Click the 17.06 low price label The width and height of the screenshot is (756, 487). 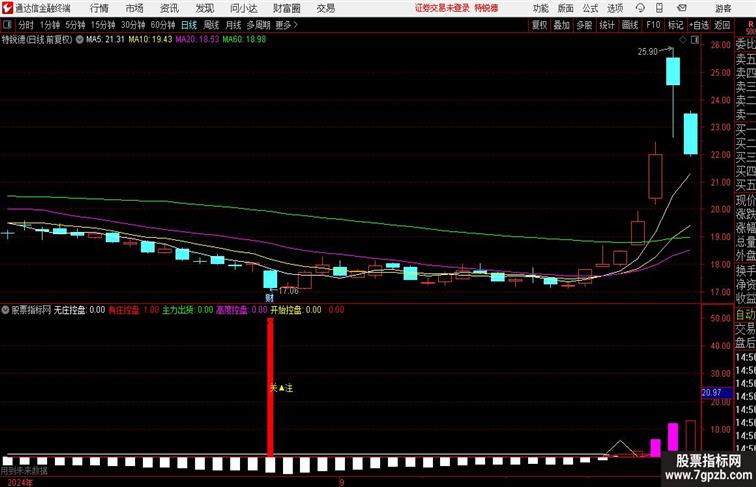pyautogui.click(x=288, y=291)
